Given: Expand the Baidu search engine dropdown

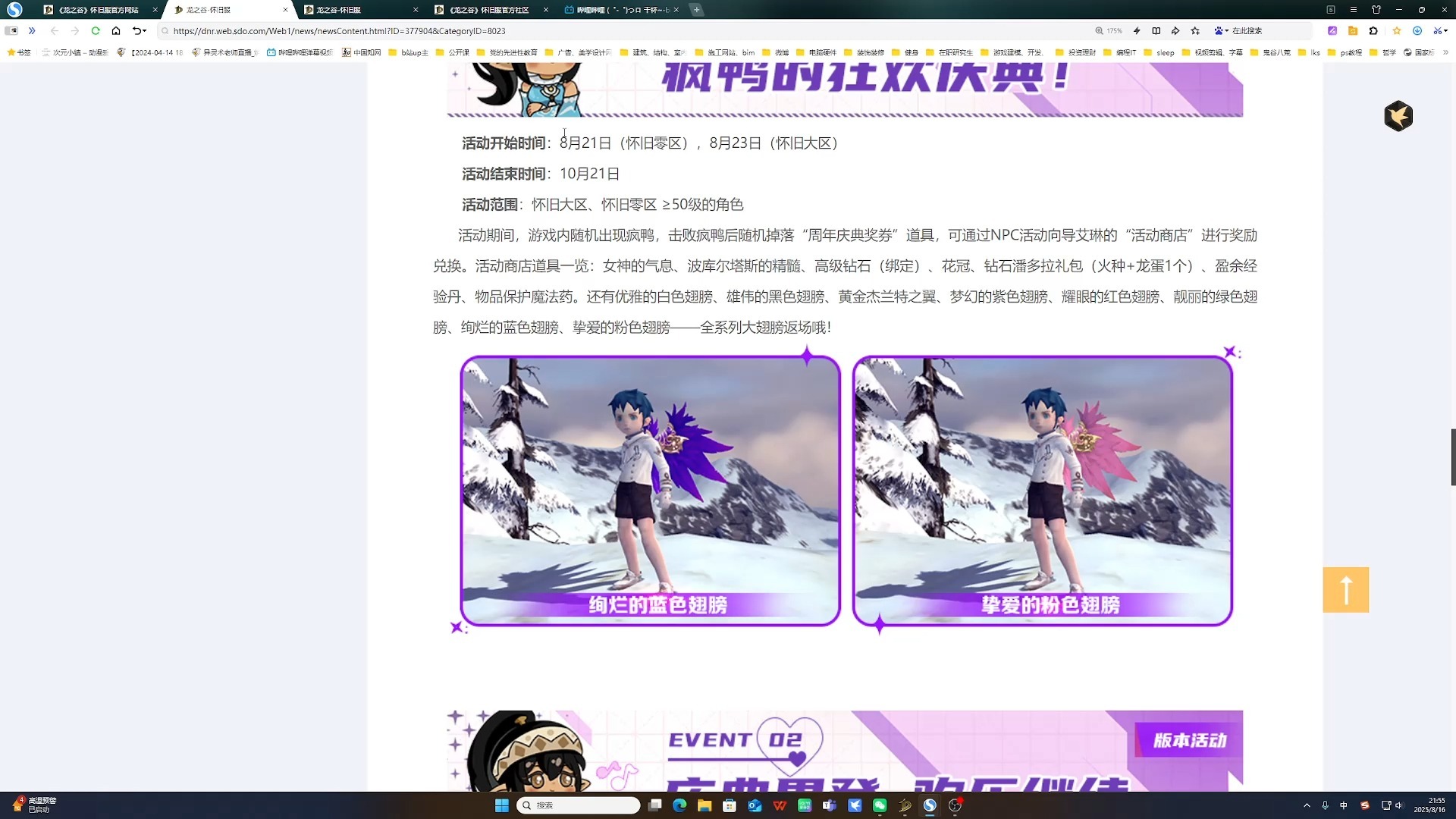Looking at the screenshot, I should [1226, 31].
